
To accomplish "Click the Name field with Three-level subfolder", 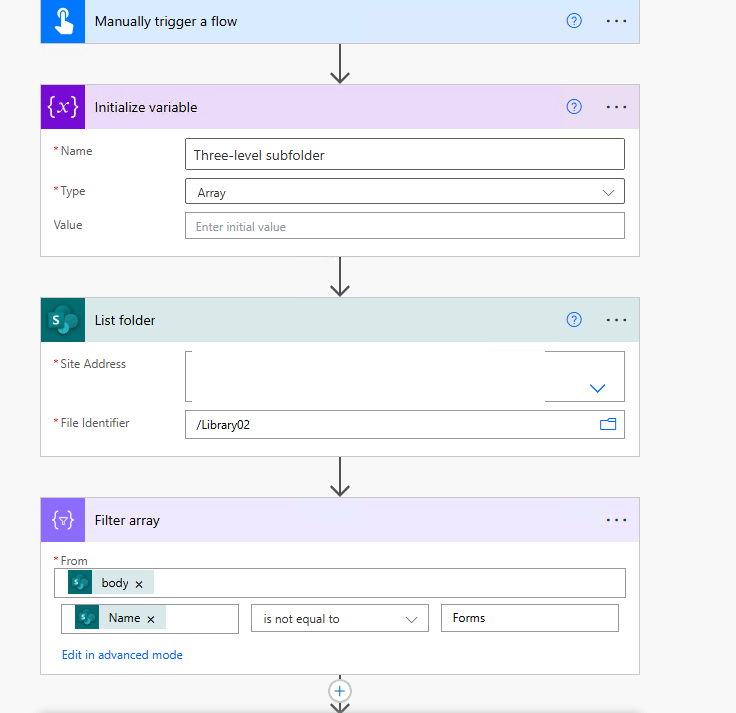I will click(x=405, y=154).
